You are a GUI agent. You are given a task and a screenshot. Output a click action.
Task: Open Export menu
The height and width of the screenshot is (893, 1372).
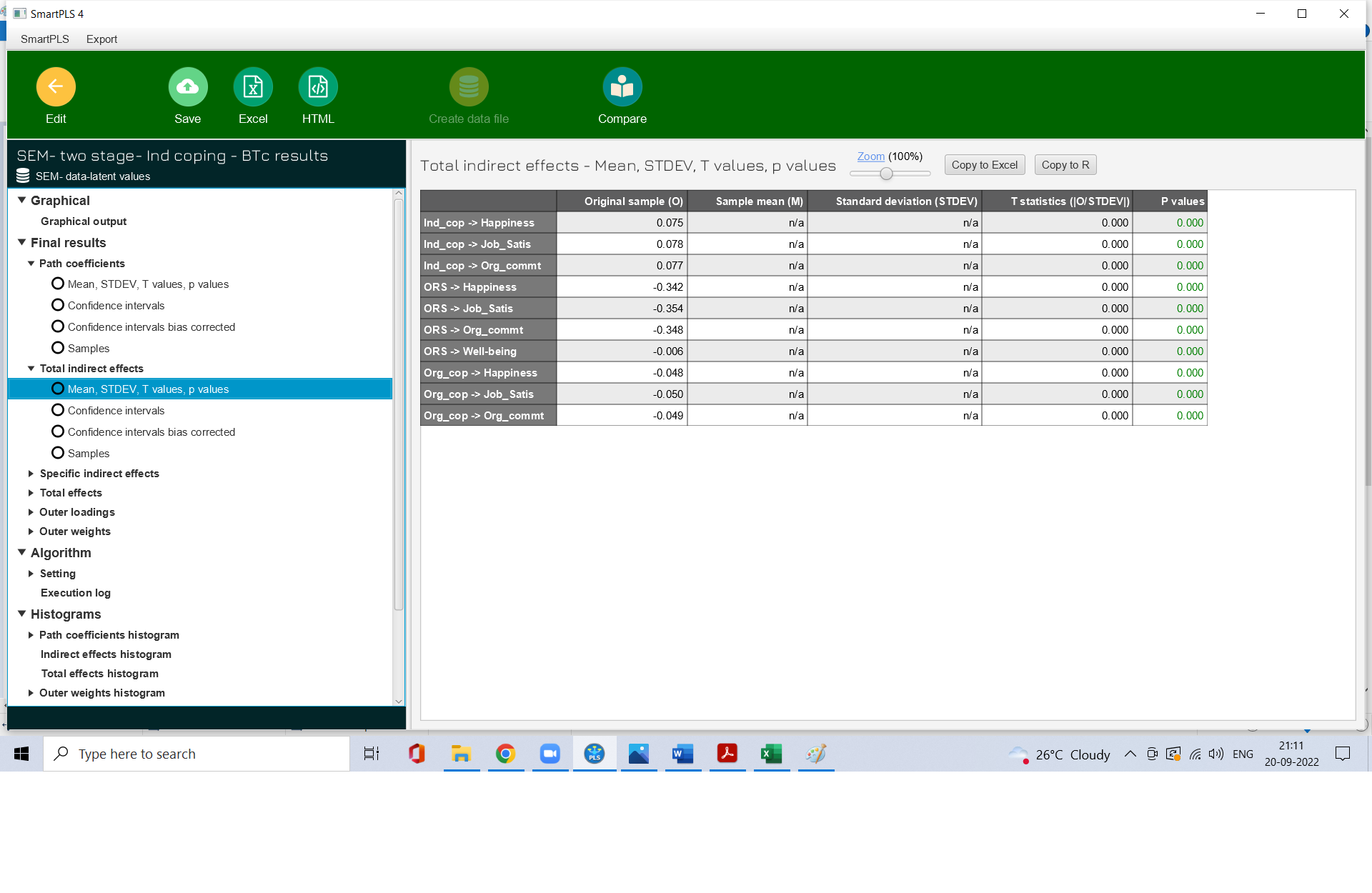click(x=101, y=39)
